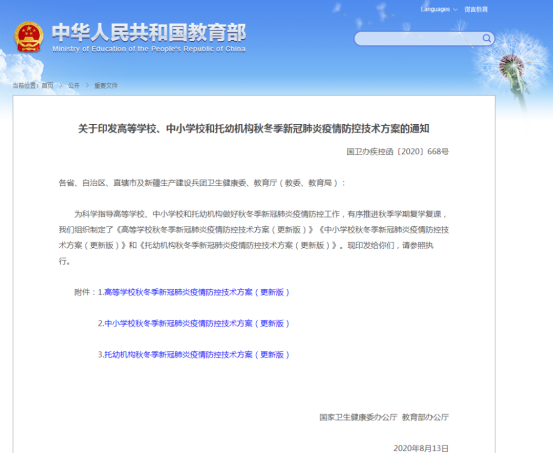Open 公开 in the breadcrumb trail
The height and width of the screenshot is (453, 553).
pos(74,85)
